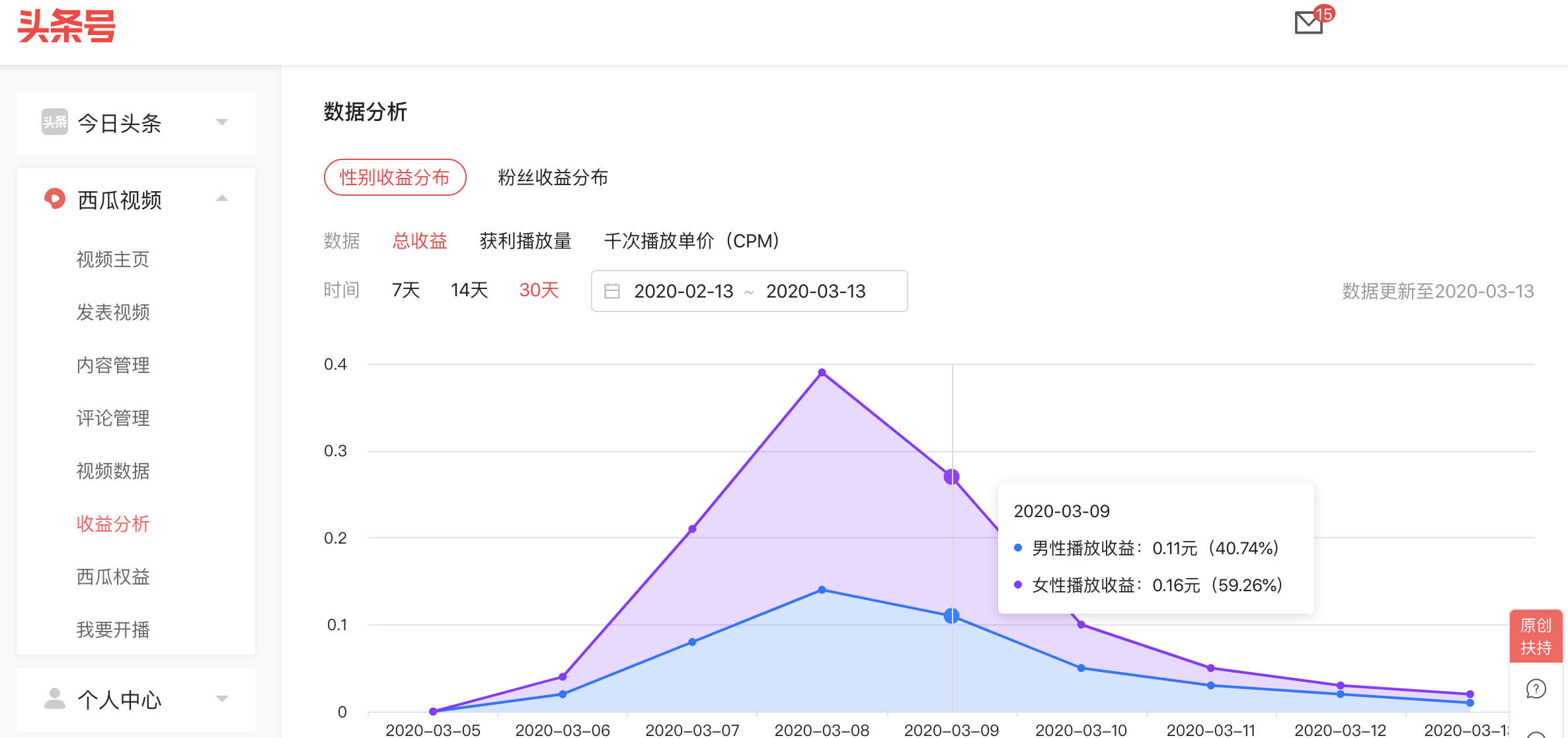Expand the 个人中心 dropdown arrow
The width and height of the screenshot is (1568, 738).
(222, 699)
